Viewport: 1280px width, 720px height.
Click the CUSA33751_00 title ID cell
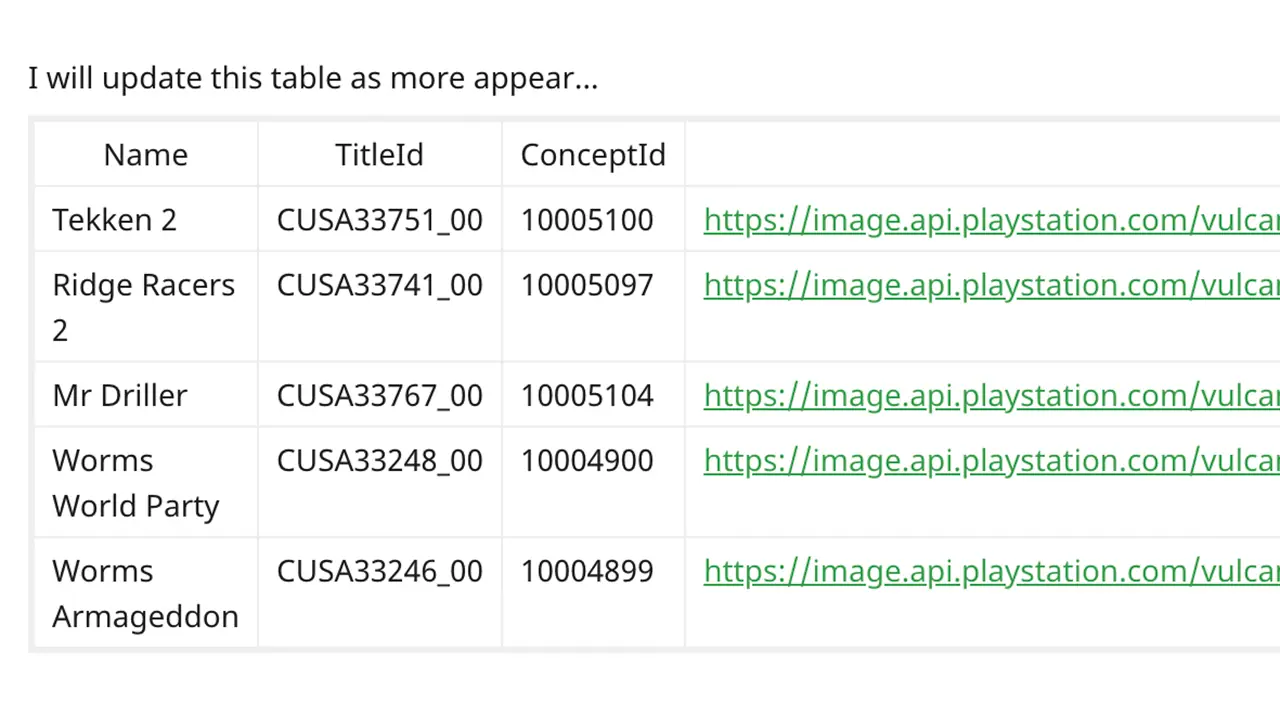379,220
